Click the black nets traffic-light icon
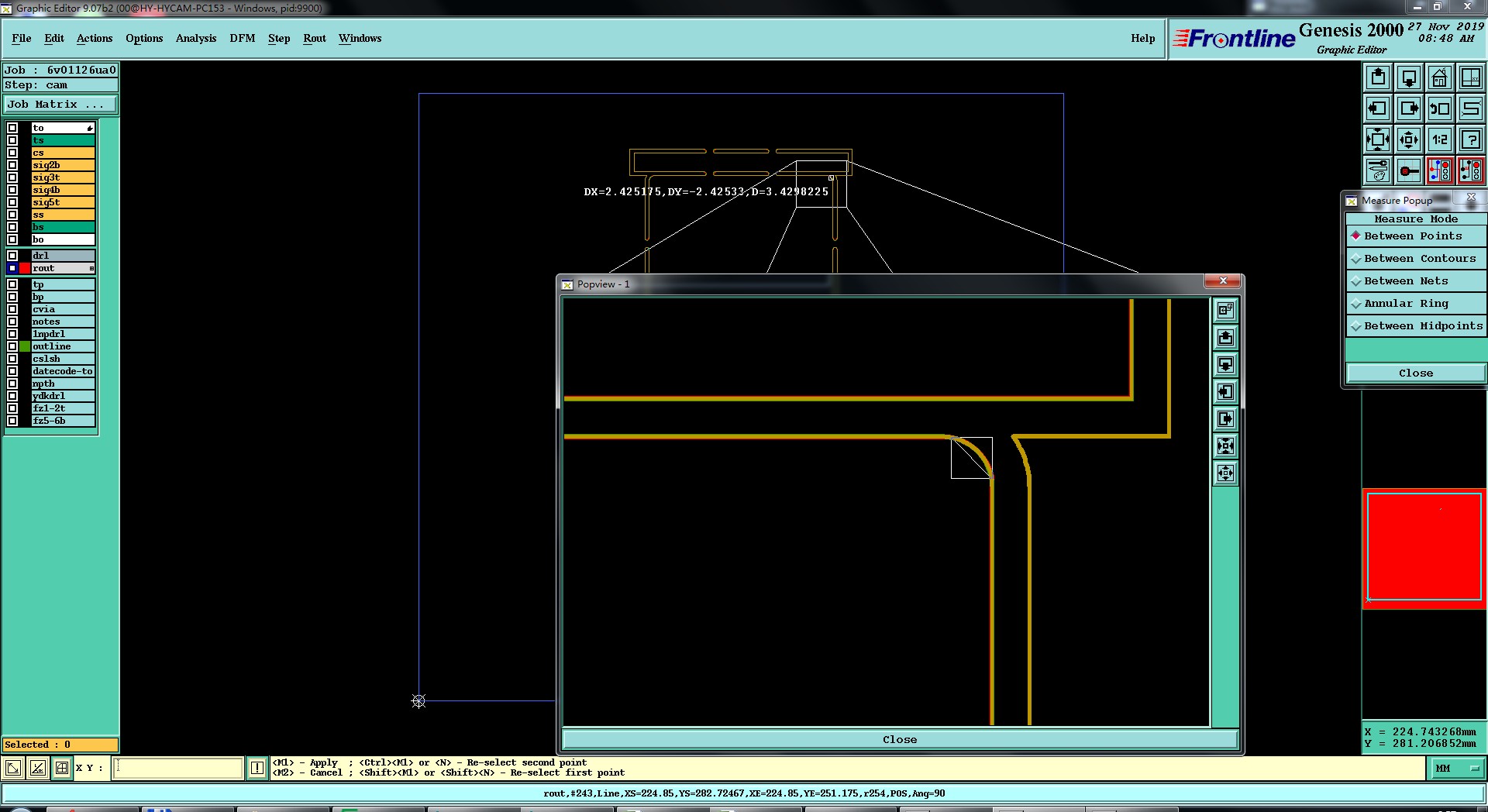Image resolution: width=1488 pixels, height=812 pixels. tap(1471, 170)
